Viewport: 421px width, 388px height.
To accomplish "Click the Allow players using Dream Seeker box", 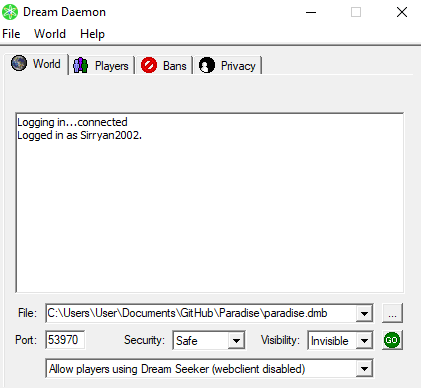I will [209, 369].
